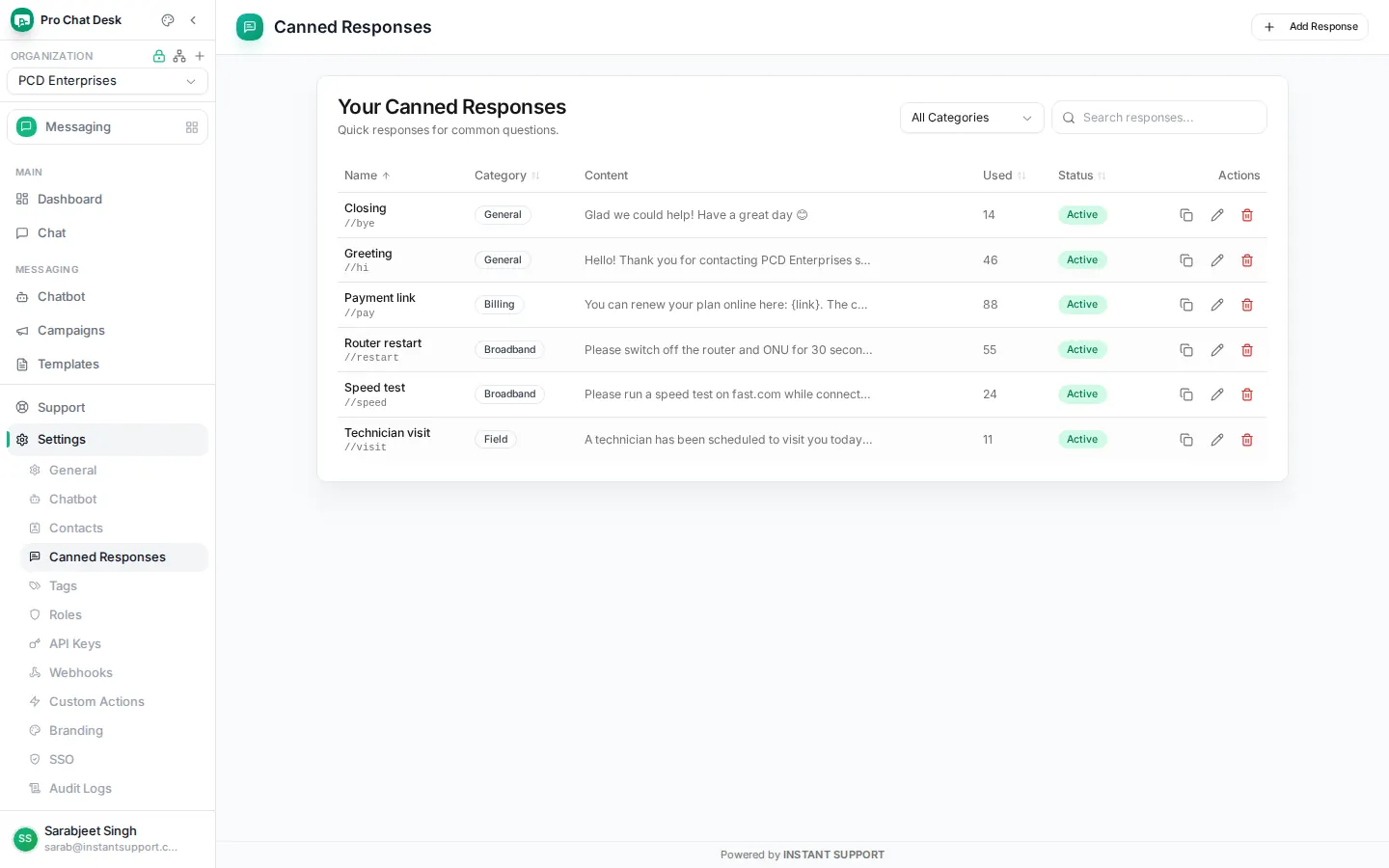Open the theme palette icon in sidebar header
This screenshot has width=1389, height=868.
168,20
